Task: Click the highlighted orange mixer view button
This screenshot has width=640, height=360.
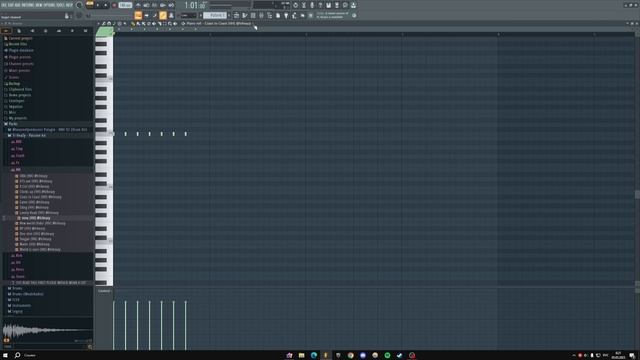Action: click(x=163, y=16)
